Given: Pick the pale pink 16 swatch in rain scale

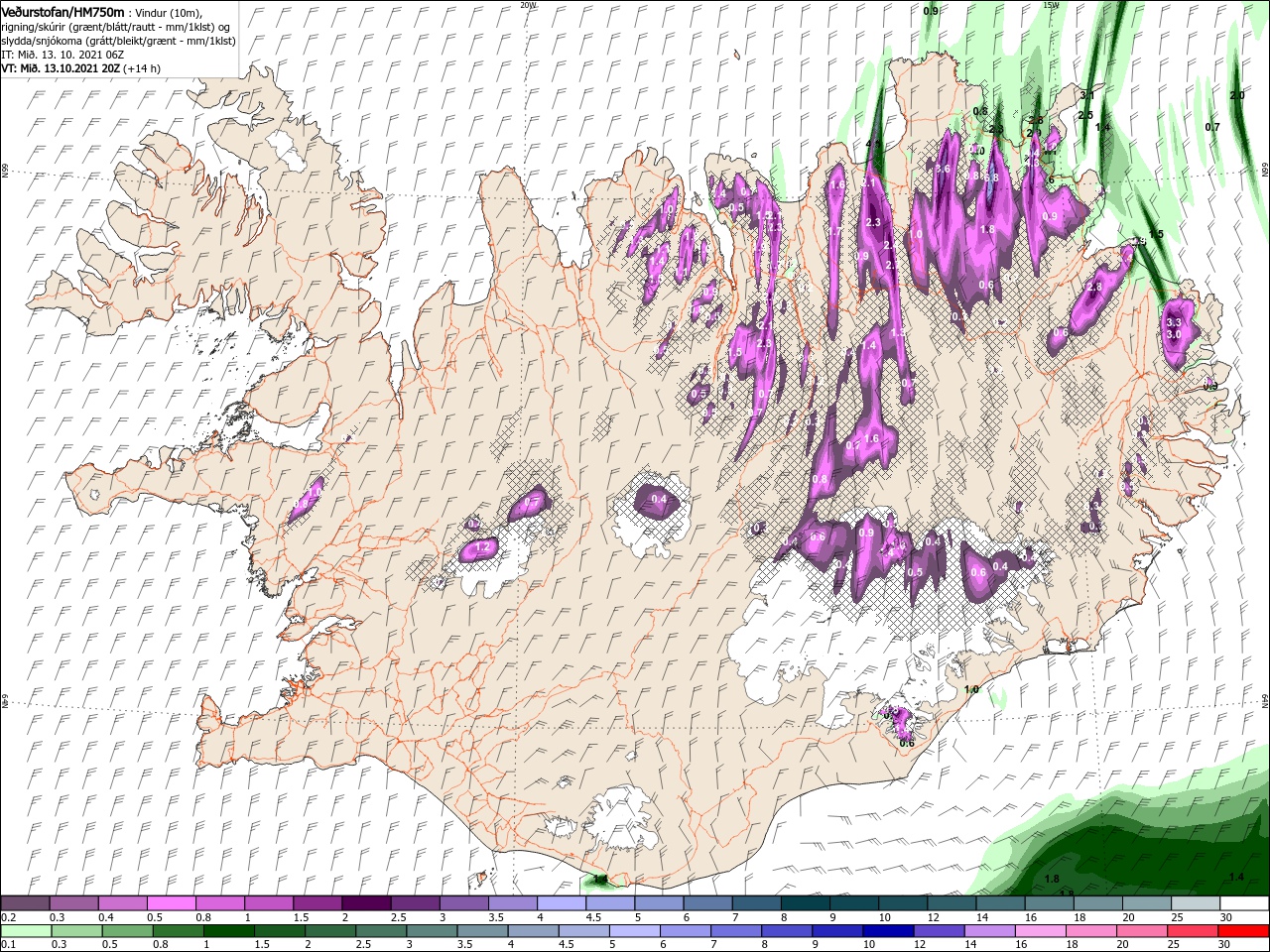Looking at the screenshot, I should coord(1038,931).
